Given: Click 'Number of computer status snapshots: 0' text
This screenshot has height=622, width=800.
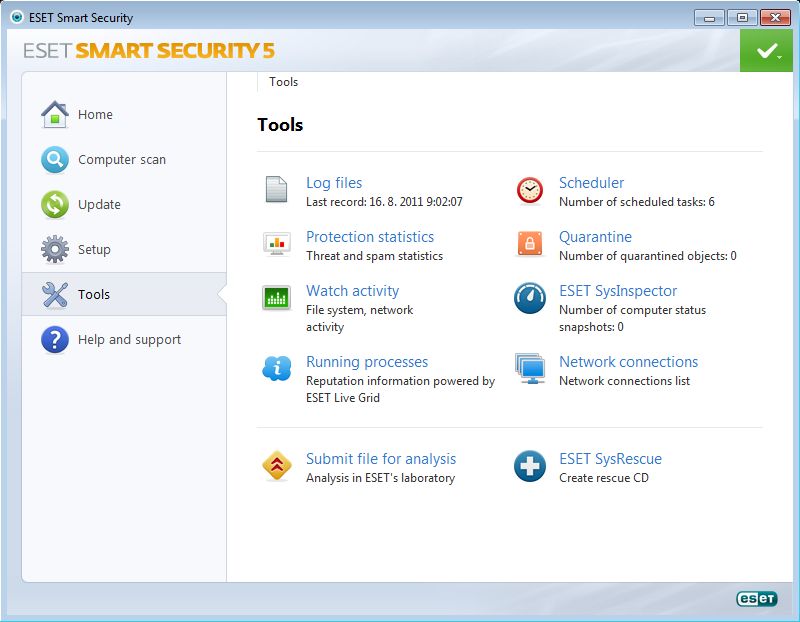Looking at the screenshot, I should [x=633, y=318].
